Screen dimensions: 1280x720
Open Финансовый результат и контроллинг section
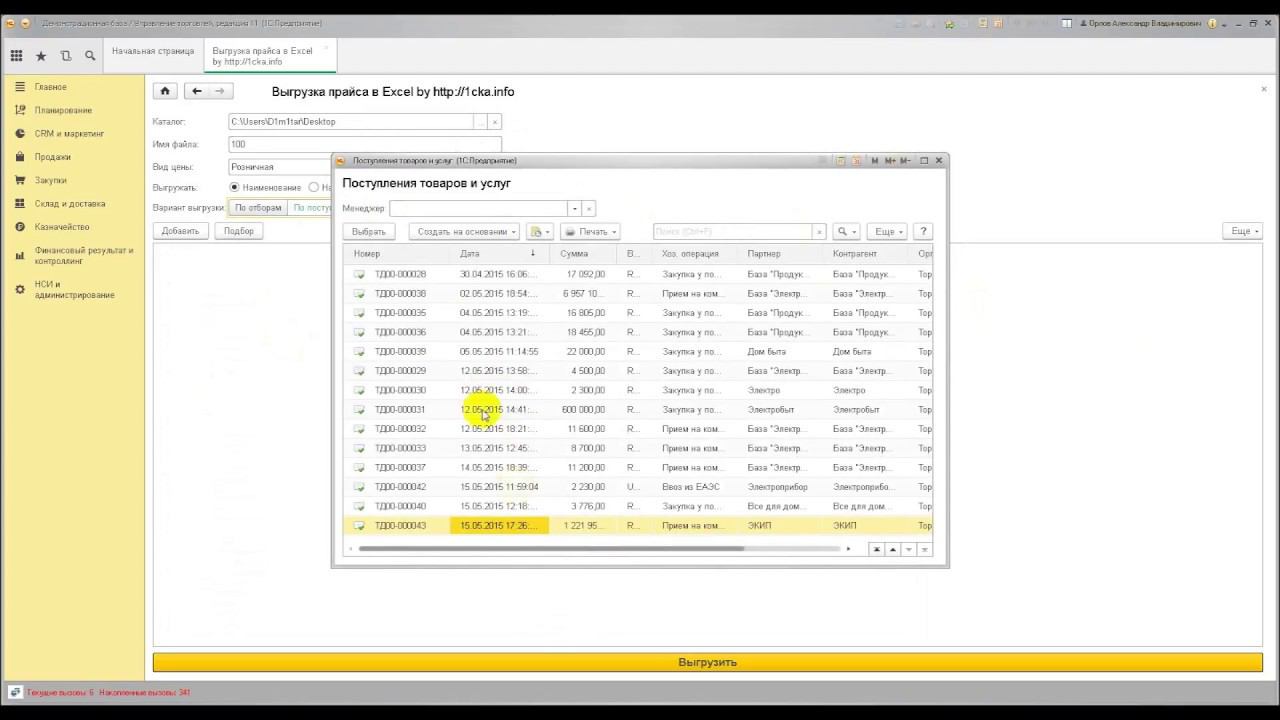click(84, 255)
